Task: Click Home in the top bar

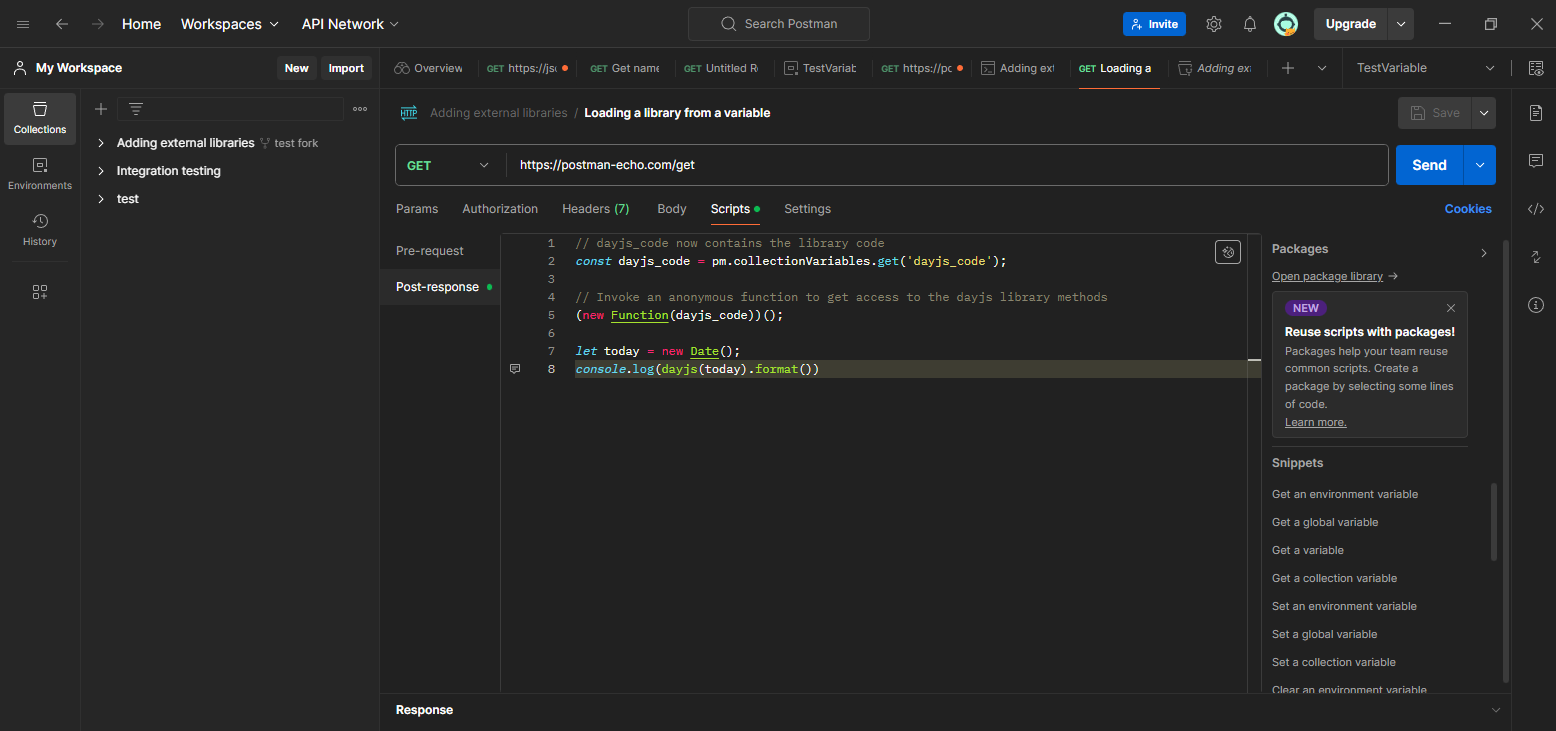Action: tap(141, 24)
